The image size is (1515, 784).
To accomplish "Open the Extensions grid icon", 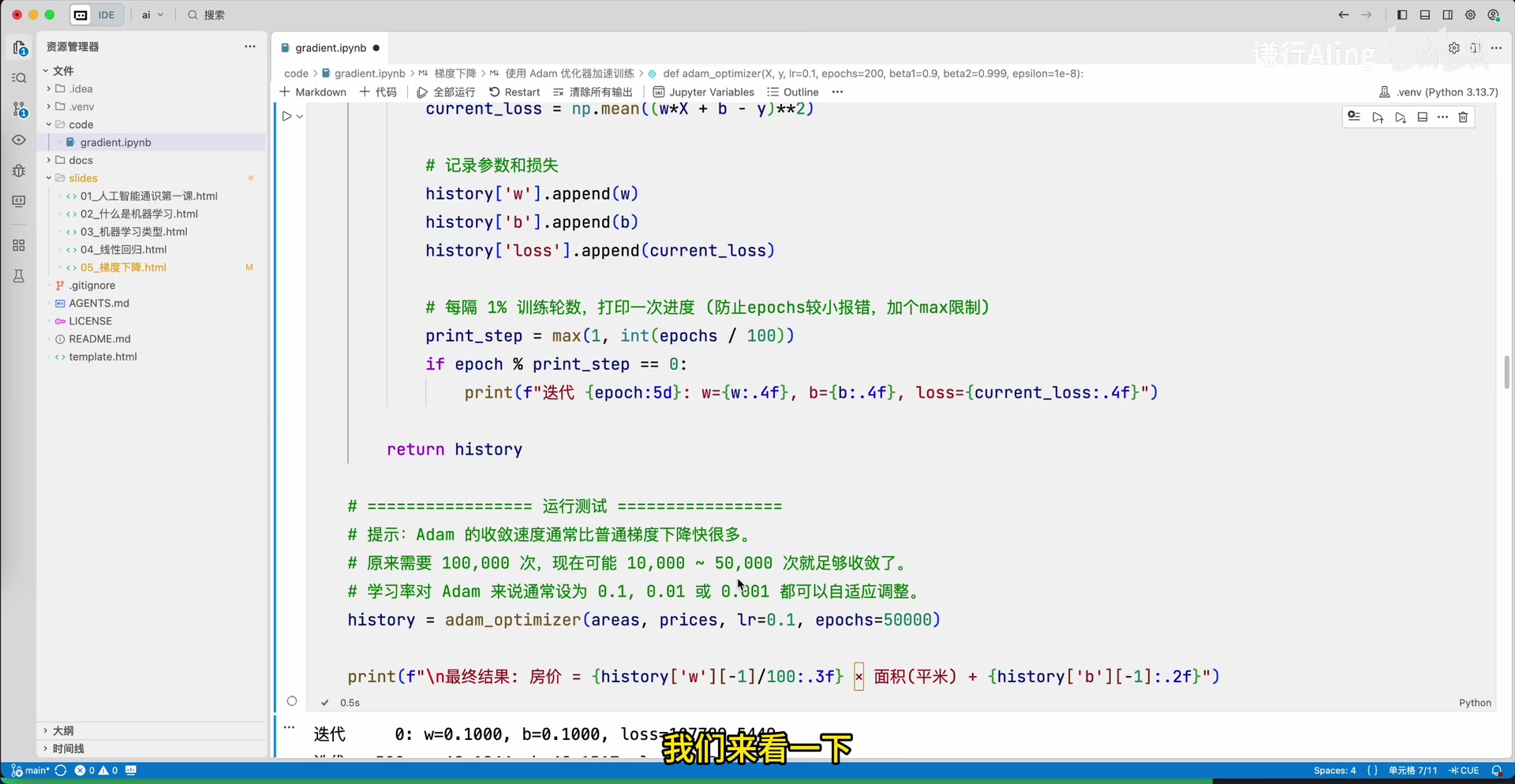I will pos(20,245).
